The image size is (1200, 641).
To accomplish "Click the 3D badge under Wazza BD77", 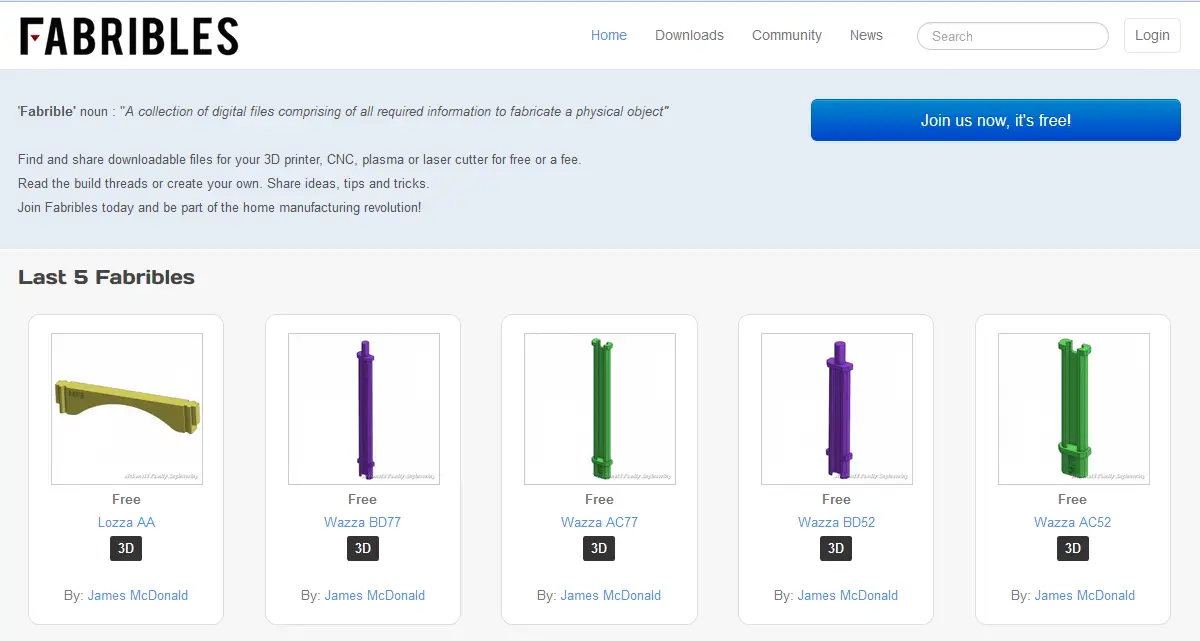I will coord(363,548).
